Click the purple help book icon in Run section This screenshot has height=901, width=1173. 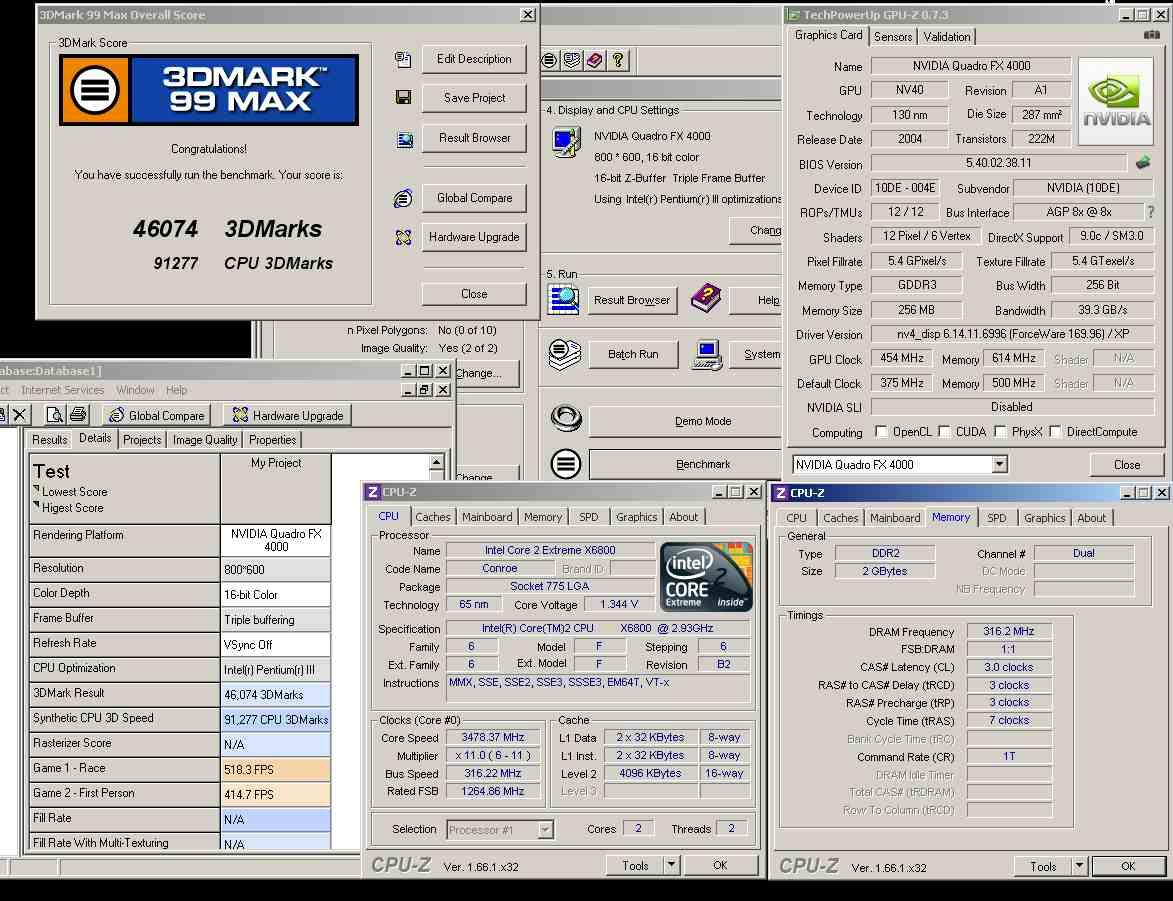[705, 298]
